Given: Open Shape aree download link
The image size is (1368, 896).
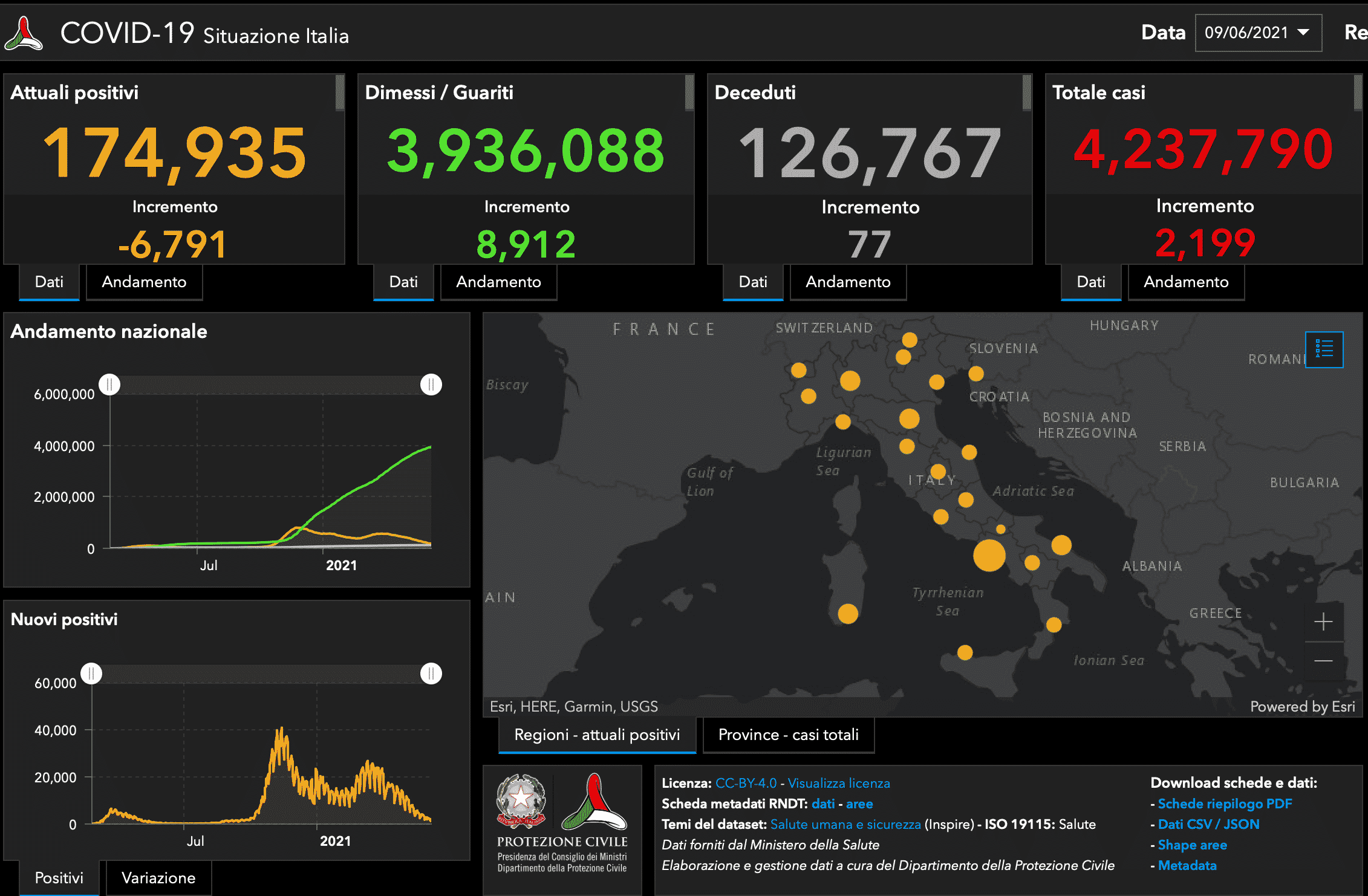Looking at the screenshot, I should click(x=1192, y=845).
